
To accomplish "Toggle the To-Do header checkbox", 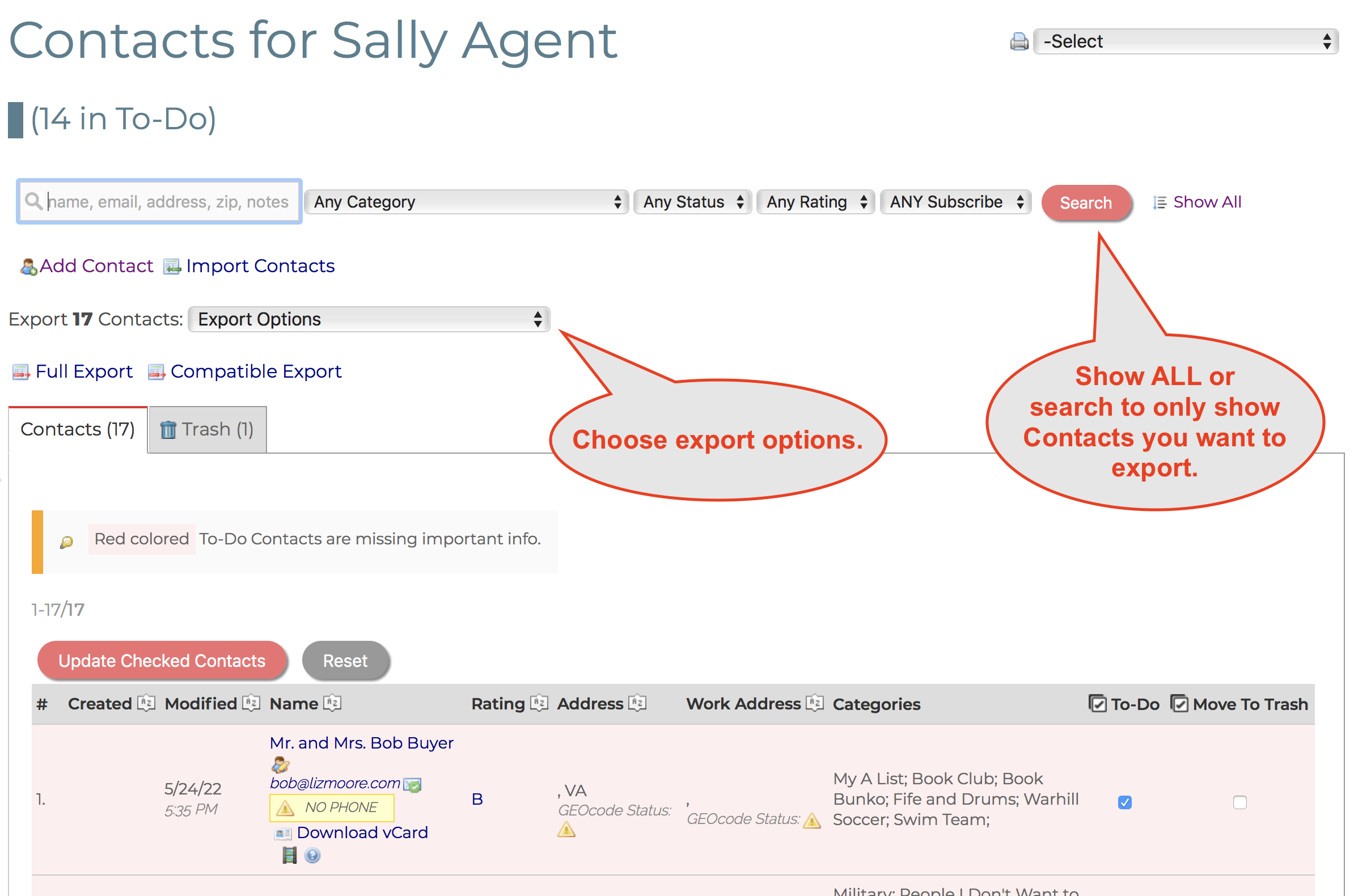I will (1098, 703).
